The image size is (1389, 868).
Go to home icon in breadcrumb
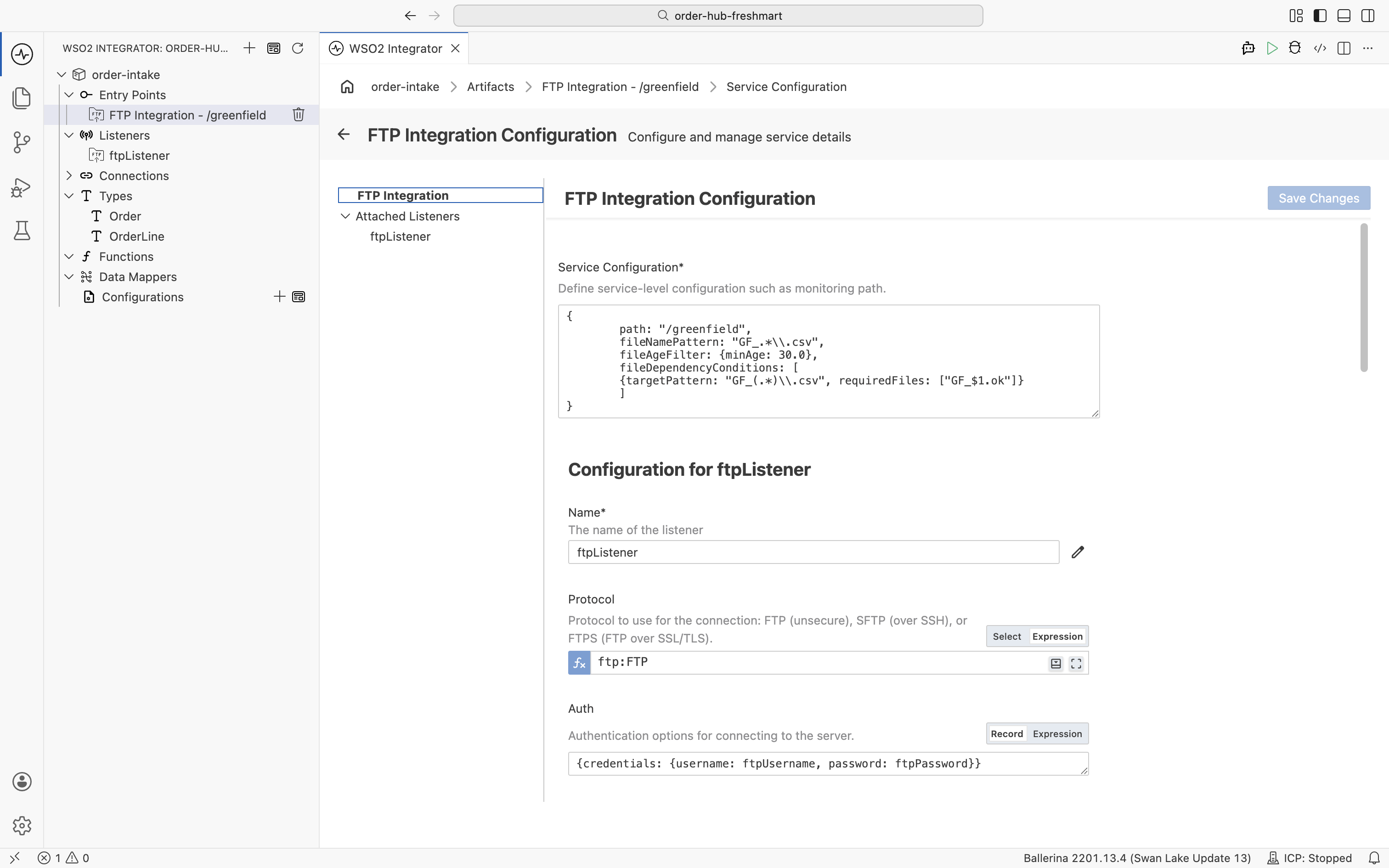point(347,87)
